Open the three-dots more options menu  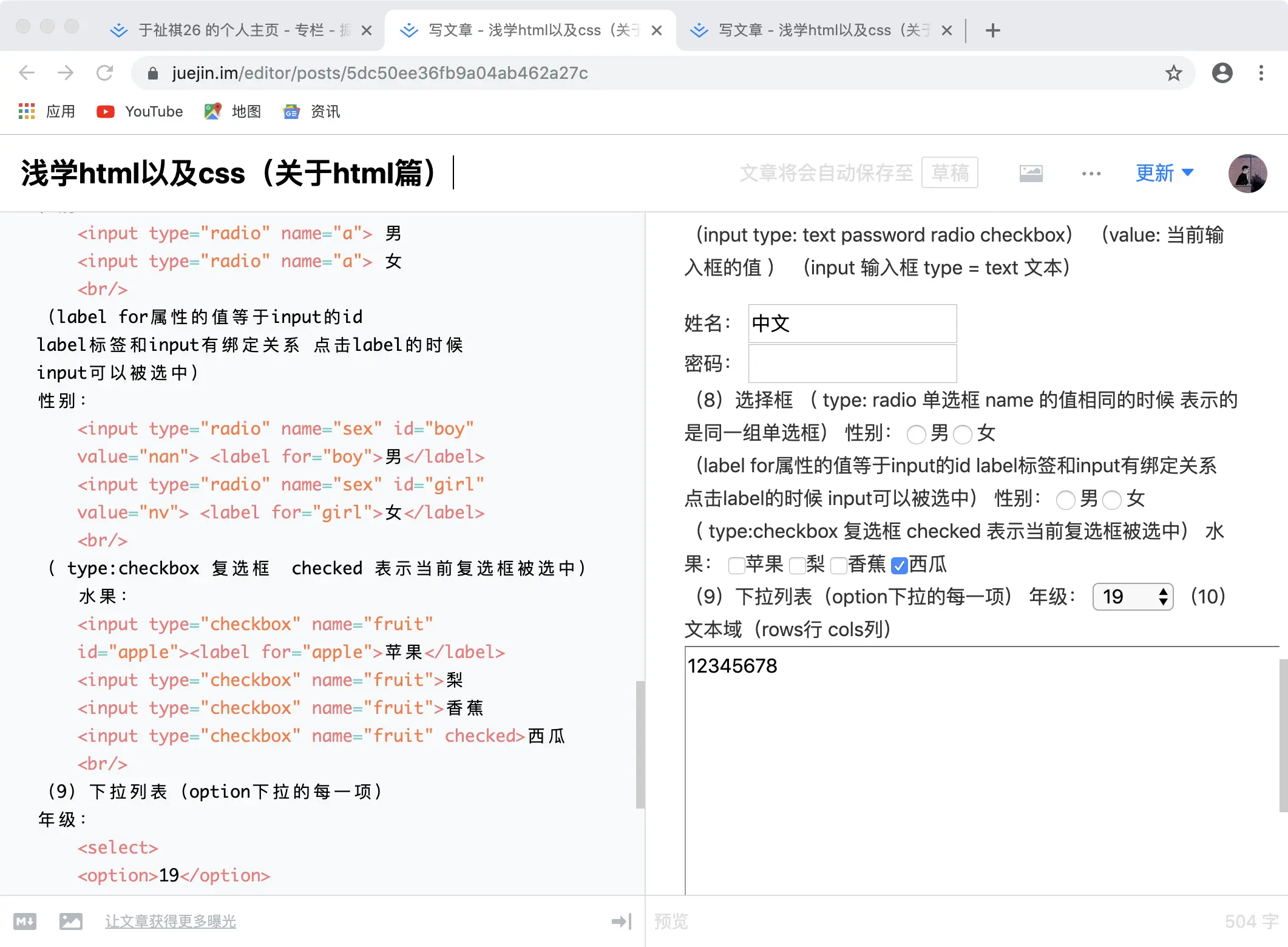click(1091, 174)
